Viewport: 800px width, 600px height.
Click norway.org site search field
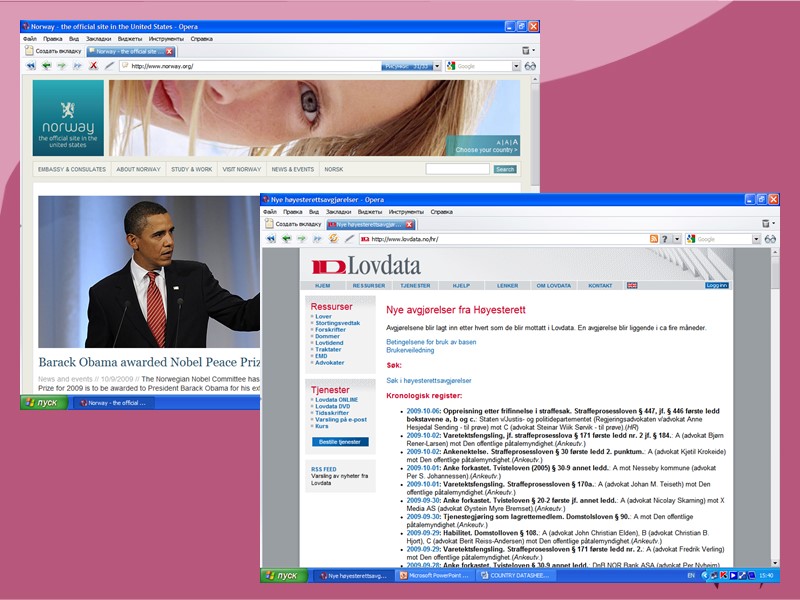[458, 169]
